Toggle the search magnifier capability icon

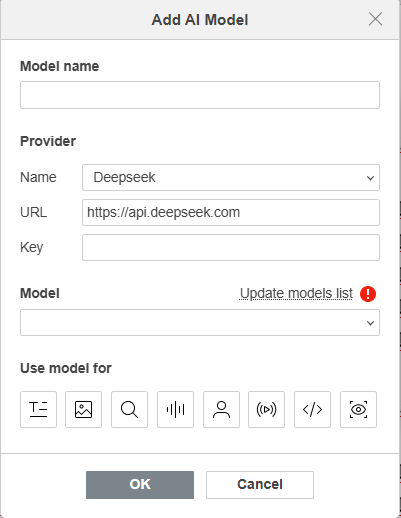(129, 409)
